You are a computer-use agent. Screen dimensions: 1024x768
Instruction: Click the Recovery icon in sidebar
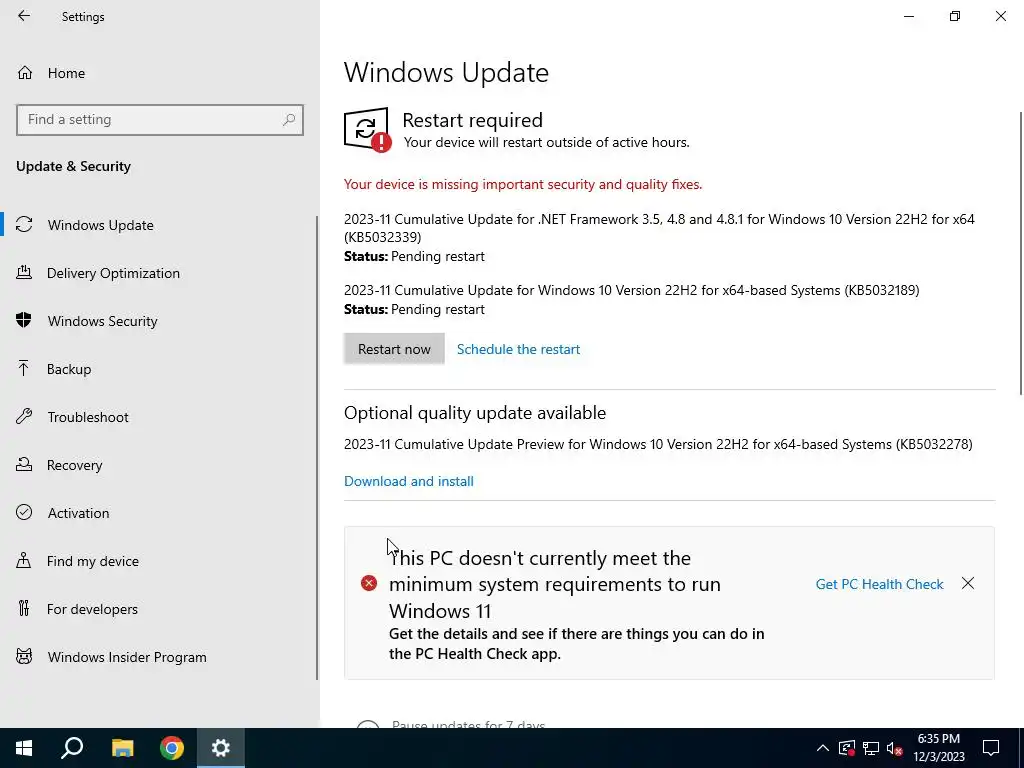pyautogui.click(x=24, y=464)
